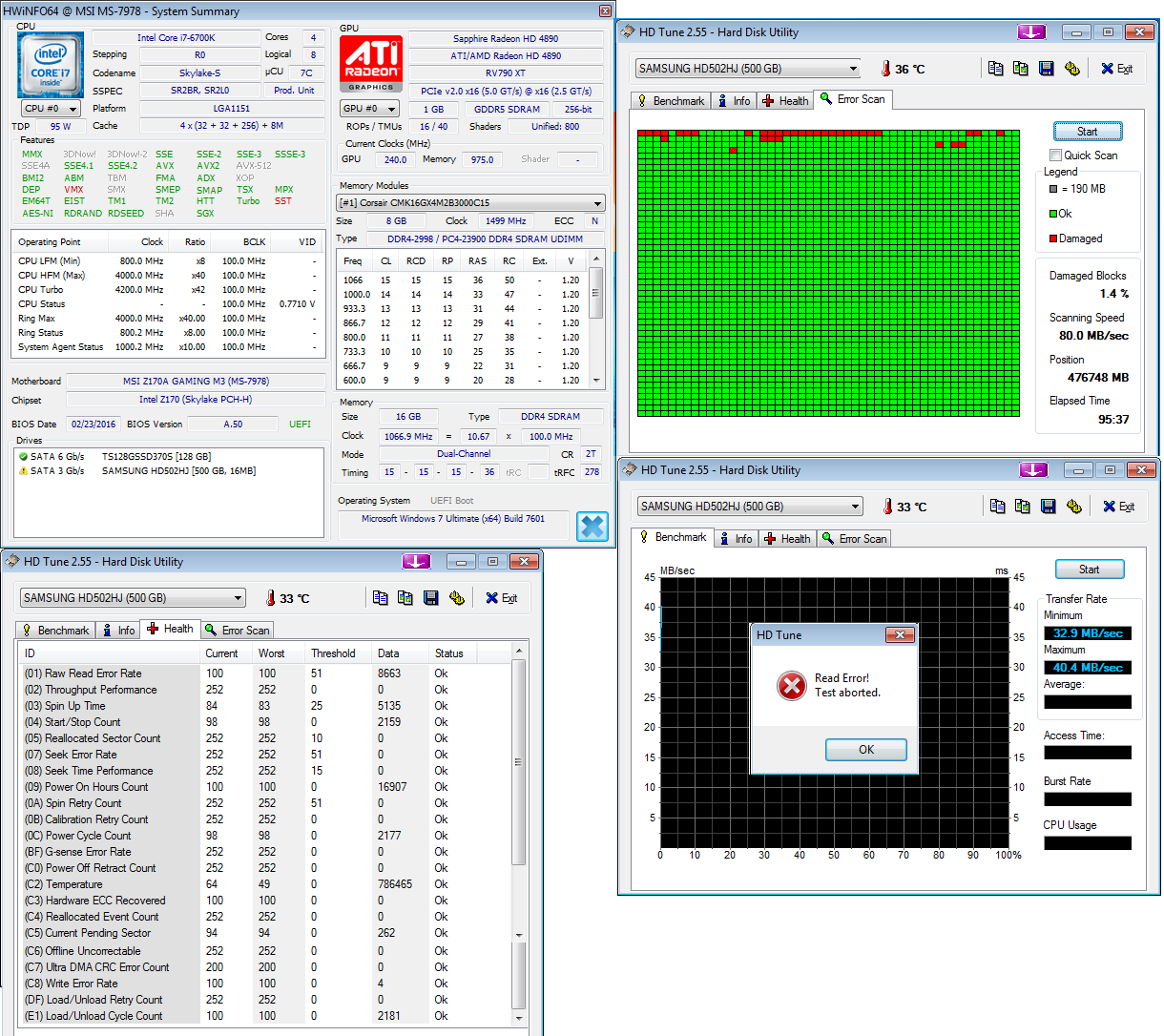This screenshot has width=1164, height=1036.
Task: Save screenshot floppy icon in Error Scan window
Action: [1047, 69]
